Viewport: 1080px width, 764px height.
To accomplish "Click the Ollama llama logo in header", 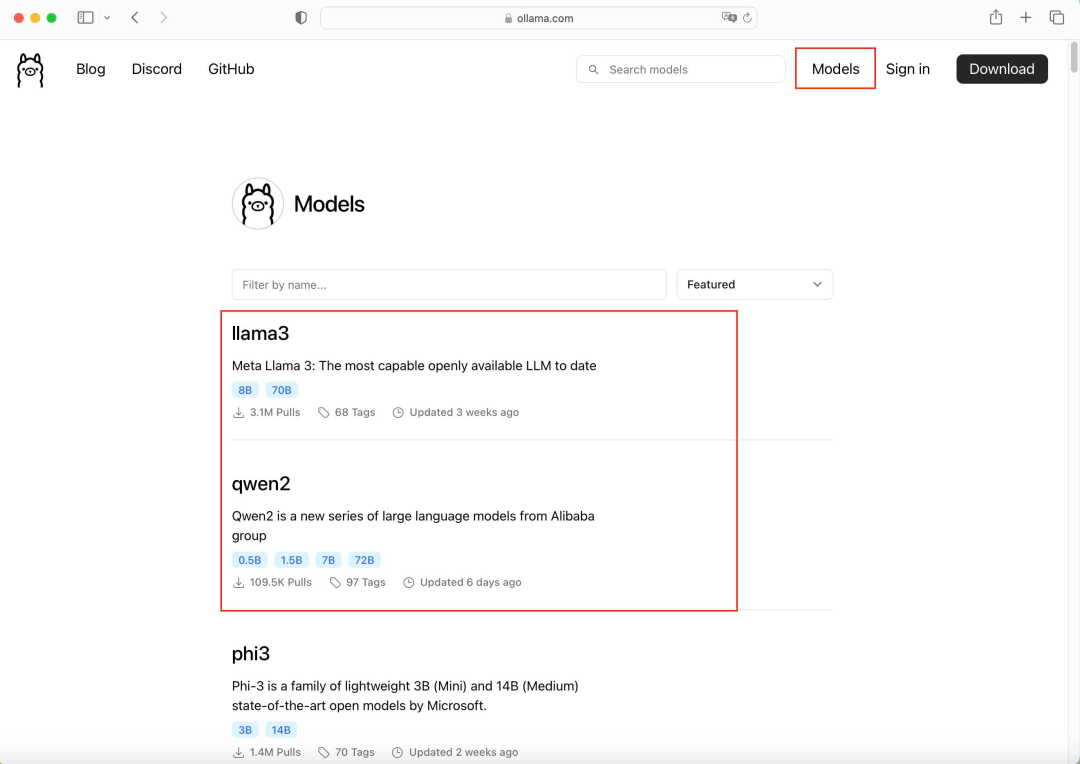I will coord(30,70).
